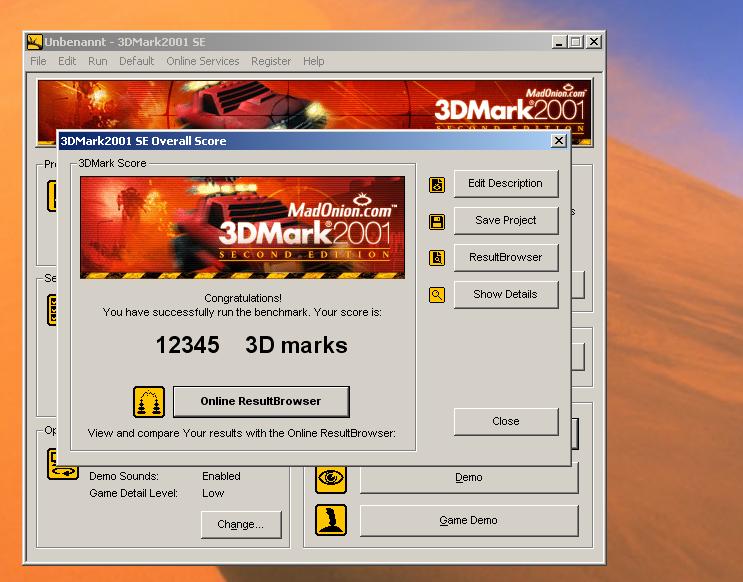Minimize the 3DMark2001 SE main window
The height and width of the screenshot is (582, 743).
point(559,42)
